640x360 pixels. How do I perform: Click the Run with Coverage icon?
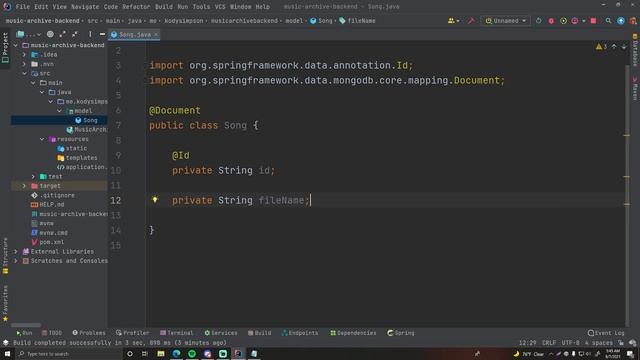click(563, 21)
